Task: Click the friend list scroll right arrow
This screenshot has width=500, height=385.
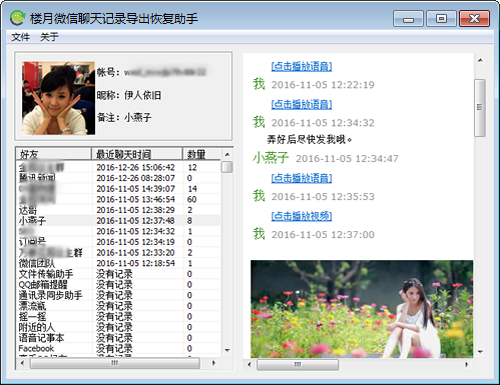Action: [214, 363]
